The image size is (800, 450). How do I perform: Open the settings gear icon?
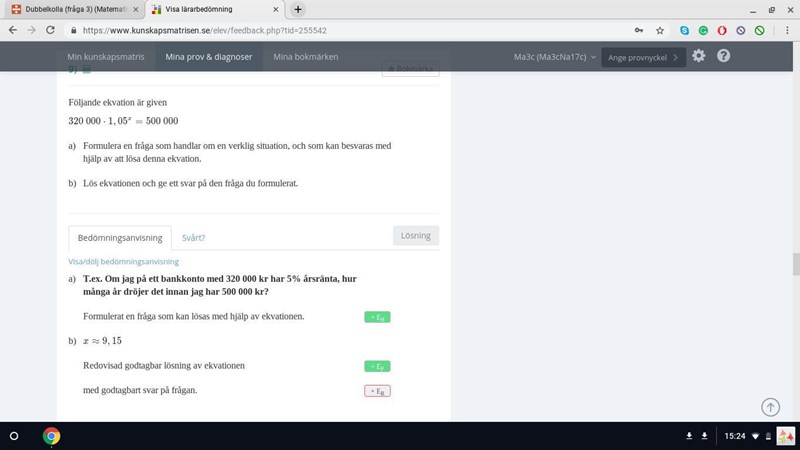point(698,56)
